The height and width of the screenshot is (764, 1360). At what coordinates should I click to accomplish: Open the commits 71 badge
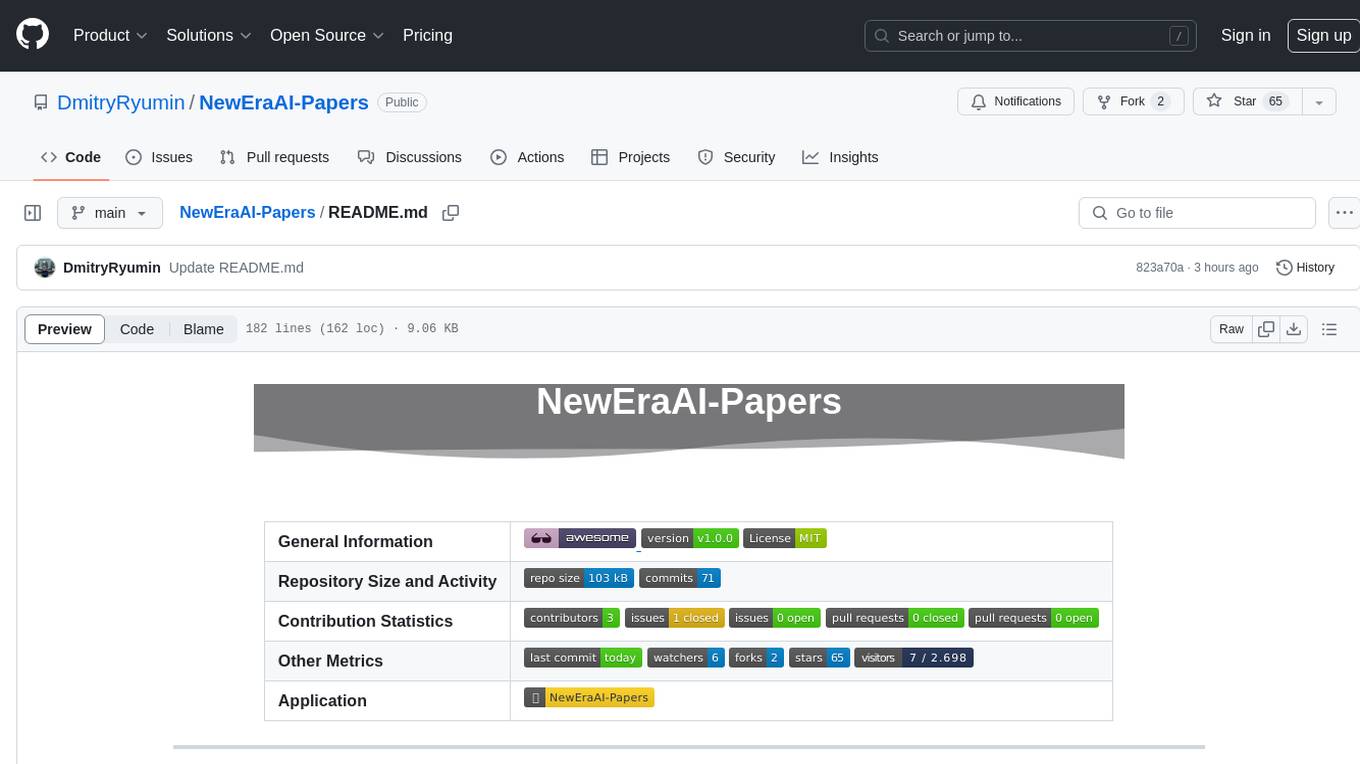pos(680,578)
